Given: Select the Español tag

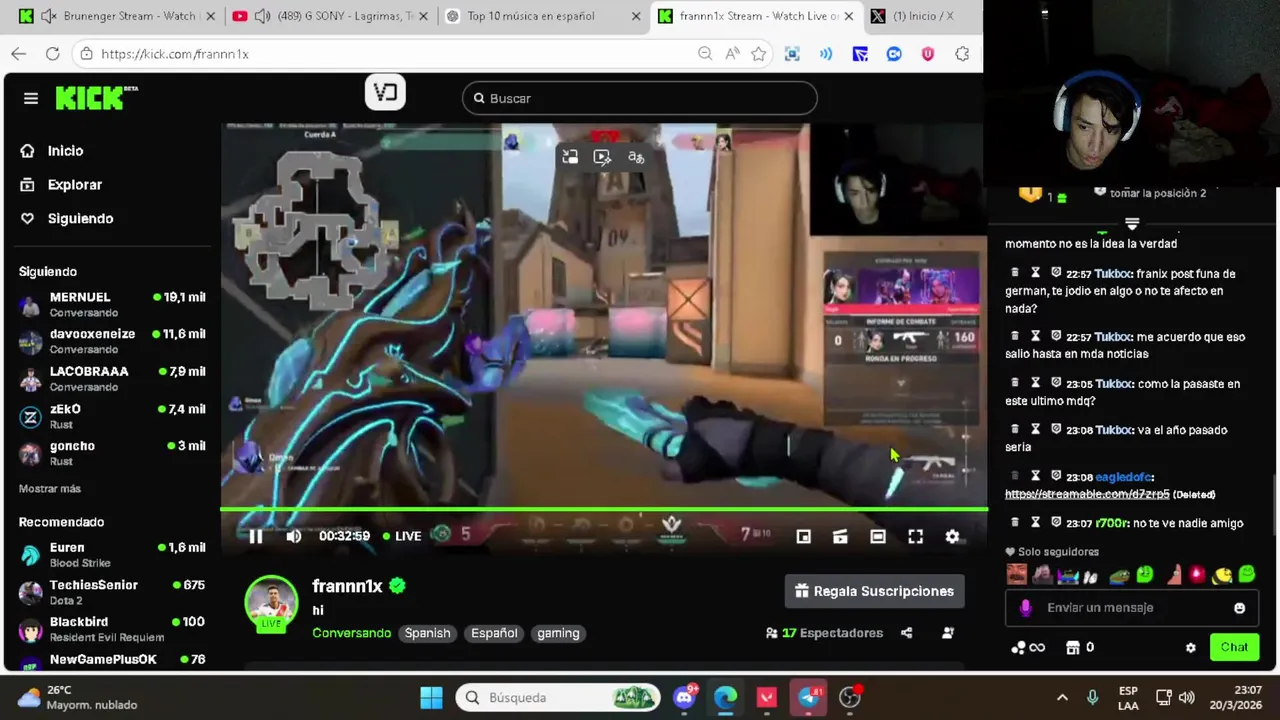Looking at the screenshot, I should pos(494,633).
